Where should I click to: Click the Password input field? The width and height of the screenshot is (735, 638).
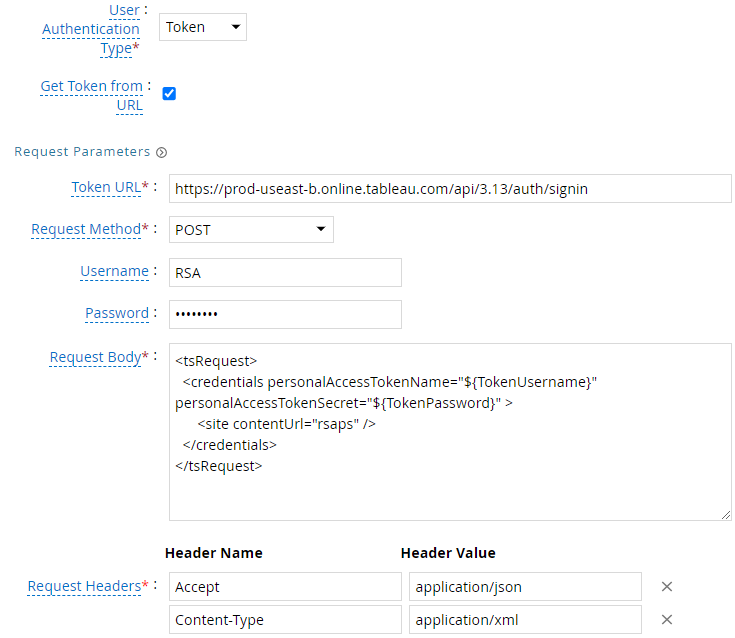point(285,314)
